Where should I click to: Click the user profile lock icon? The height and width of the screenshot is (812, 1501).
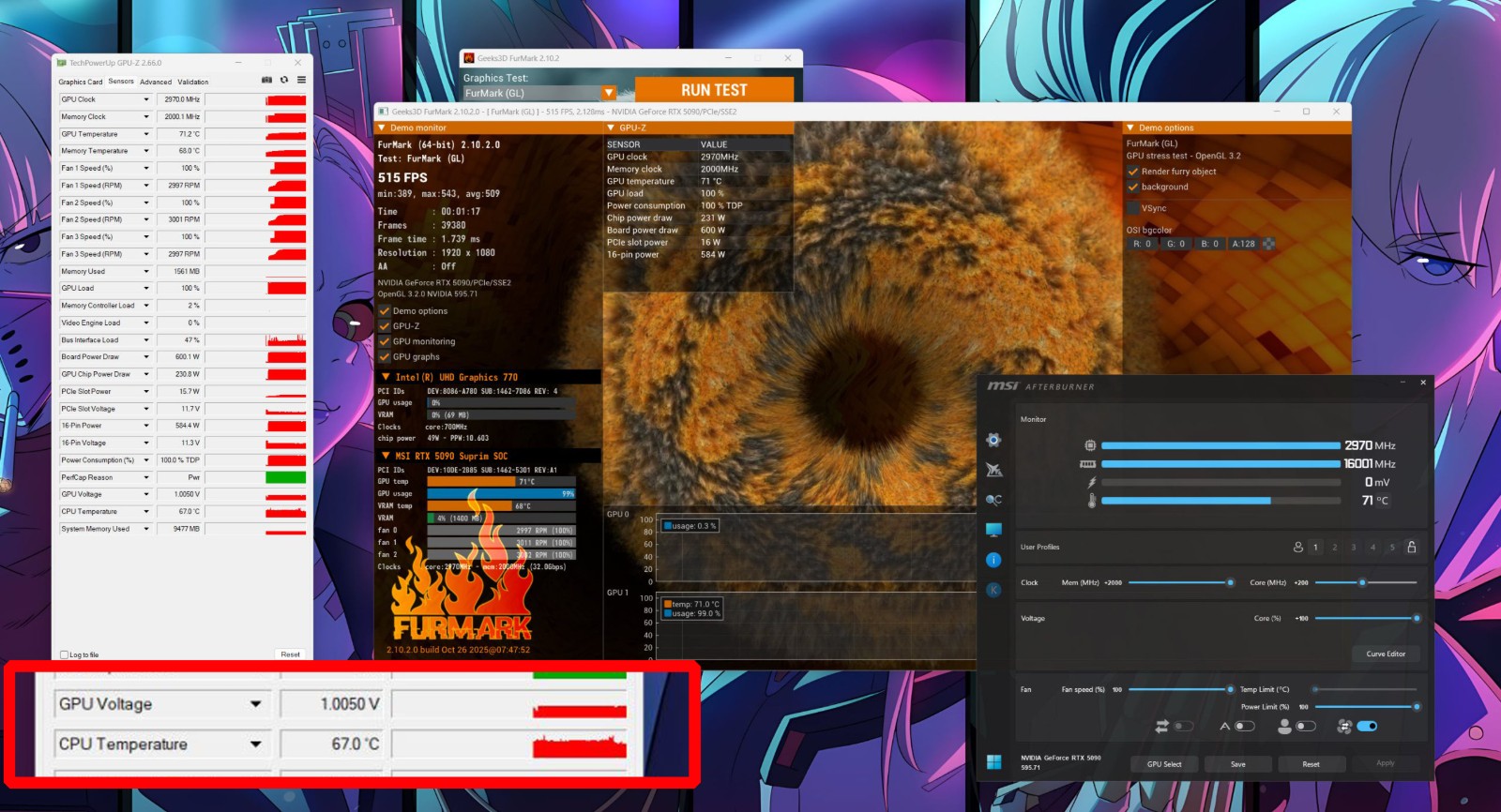[x=1411, y=547]
